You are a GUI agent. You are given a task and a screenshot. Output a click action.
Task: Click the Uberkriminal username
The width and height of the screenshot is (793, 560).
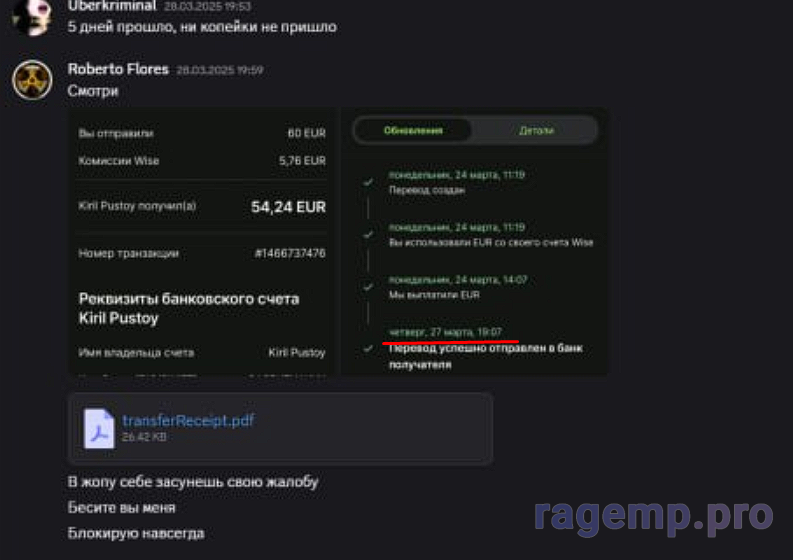111,6
